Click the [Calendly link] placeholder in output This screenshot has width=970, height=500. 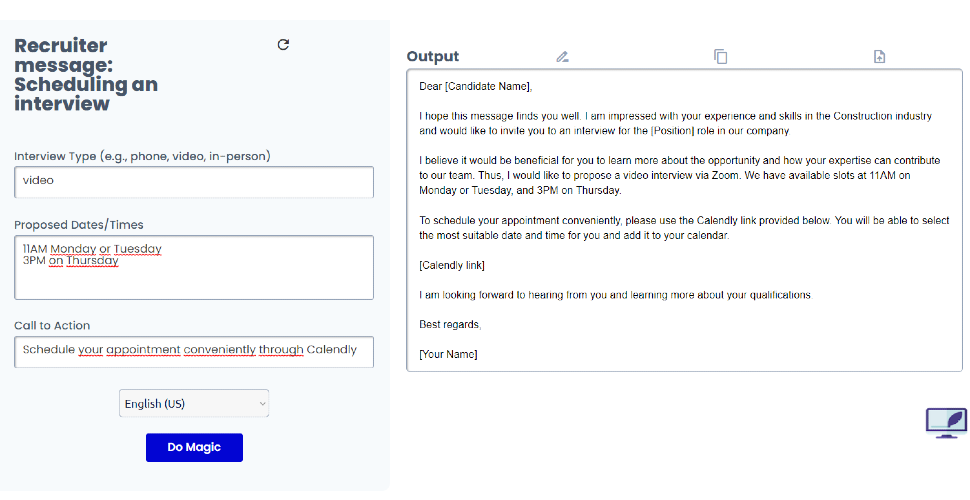tap(452, 265)
